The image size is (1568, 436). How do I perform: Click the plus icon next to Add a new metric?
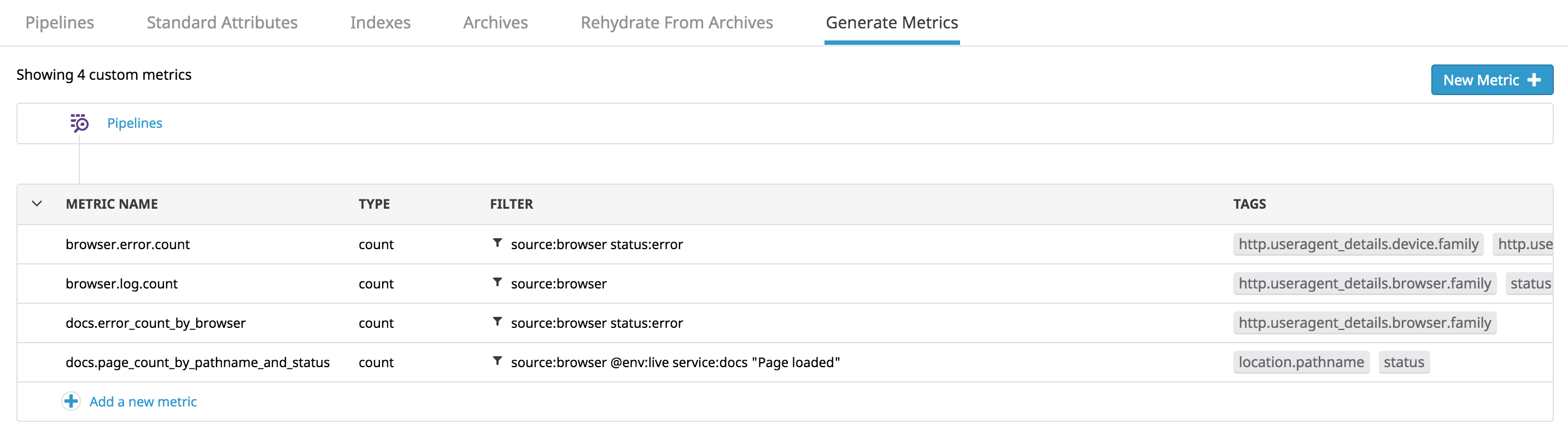click(71, 402)
